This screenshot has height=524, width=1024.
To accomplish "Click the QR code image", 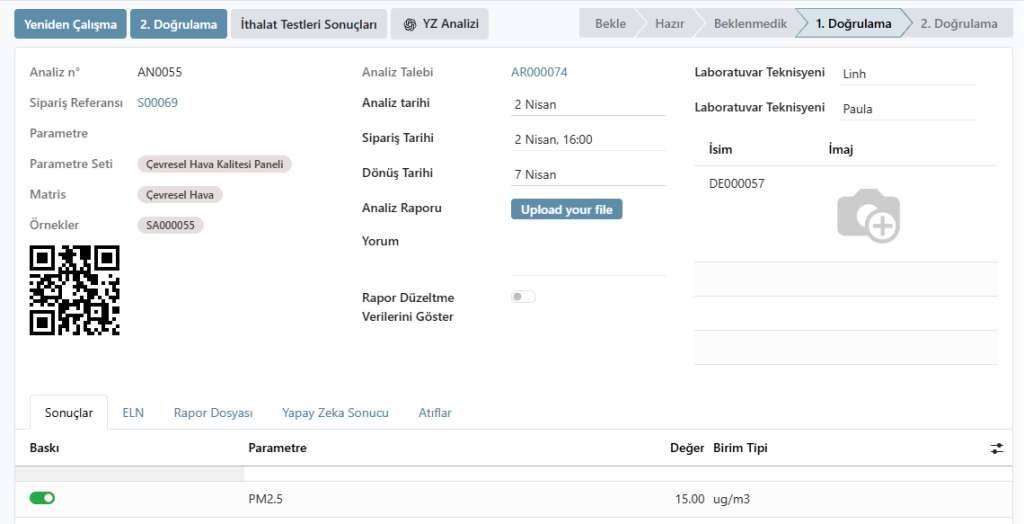I will click(75, 290).
